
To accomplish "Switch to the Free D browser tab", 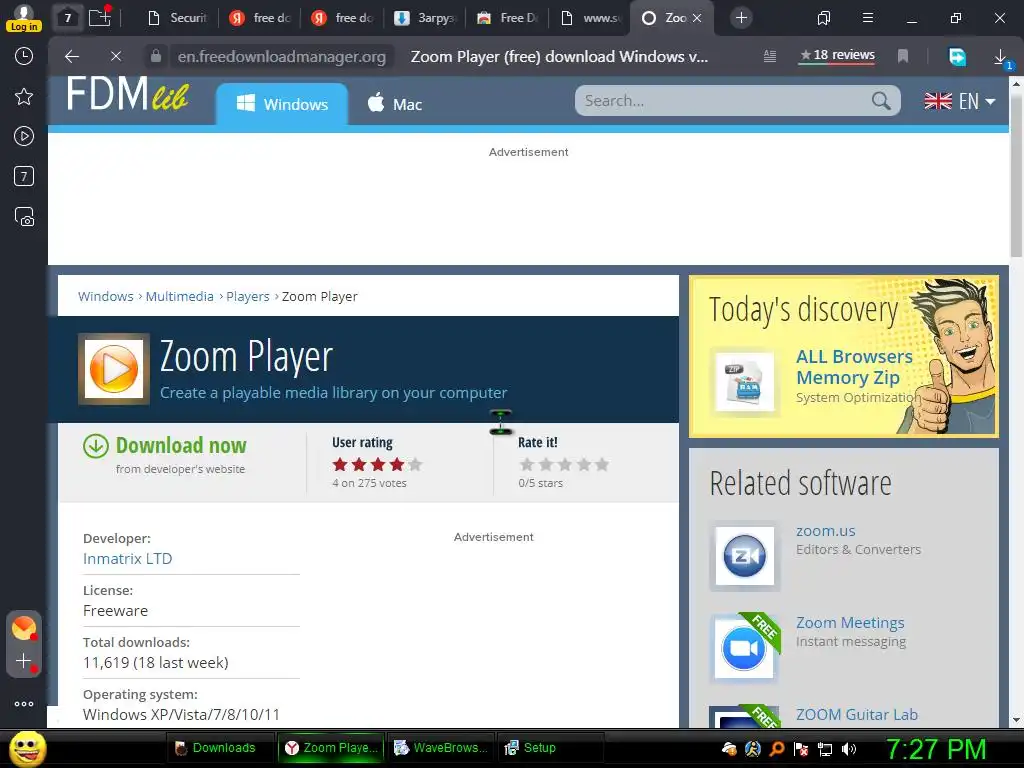I will click(507, 18).
